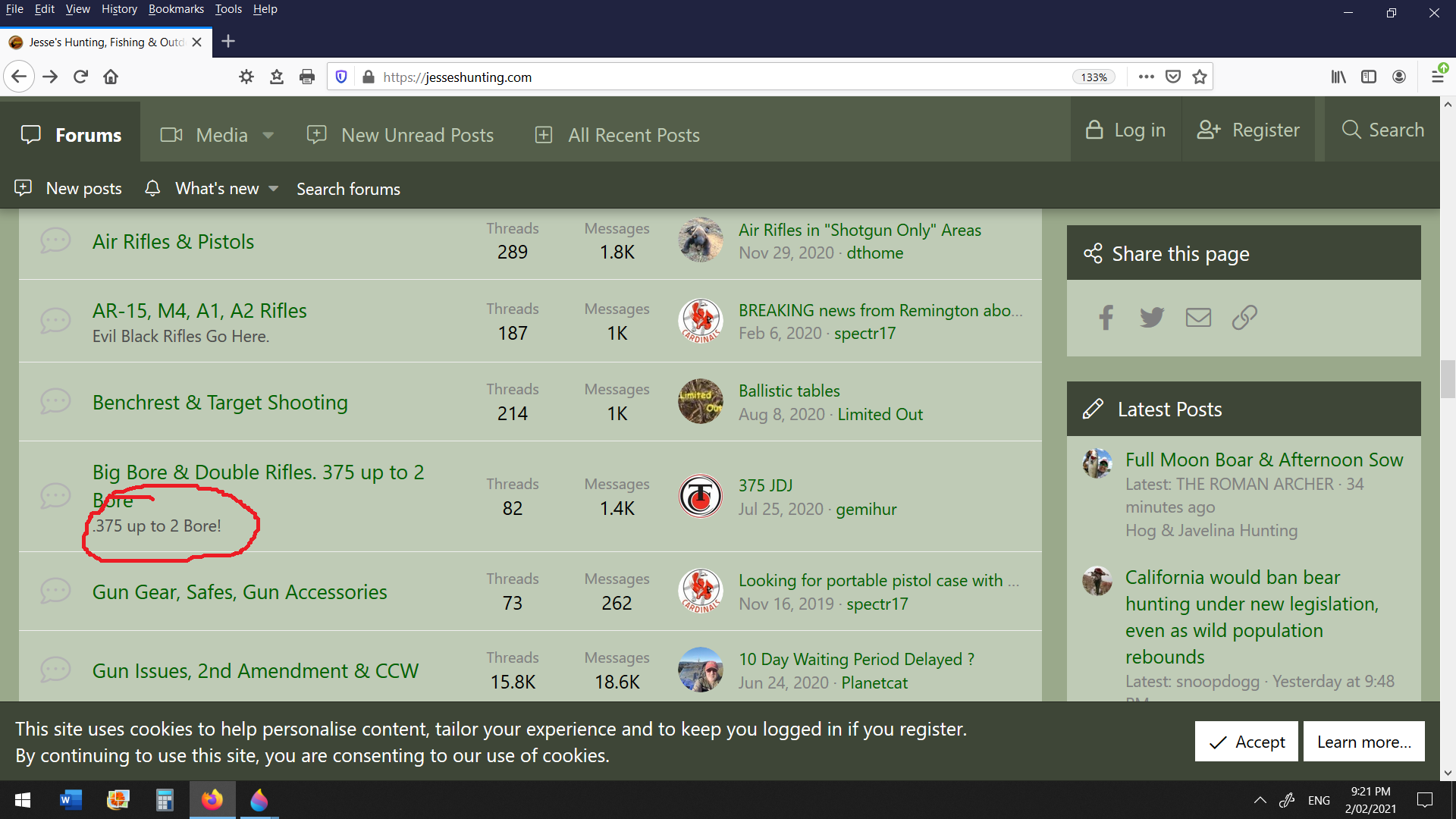Click the Firefox icon in the taskbar
This screenshot has height=819, width=1456.
(212, 800)
